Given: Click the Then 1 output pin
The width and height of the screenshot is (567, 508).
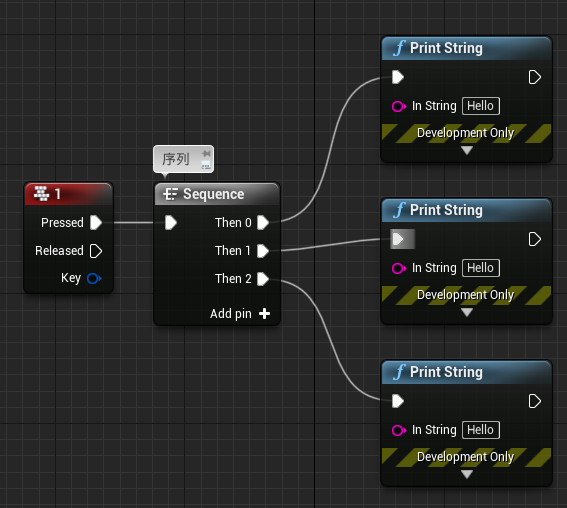Looking at the screenshot, I should tap(263, 251).
